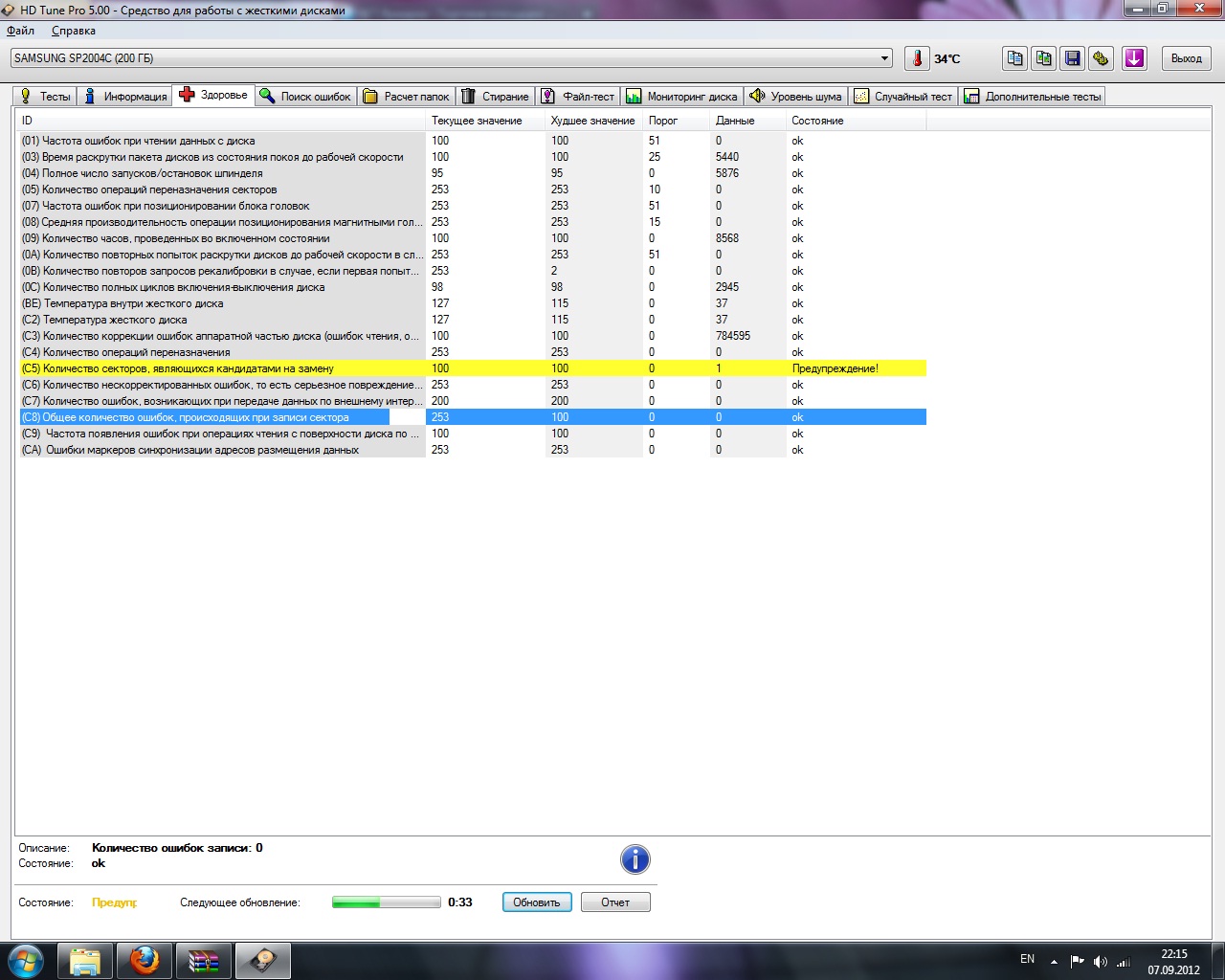1225x980 pixels.
Task: Select the yellow (C5) warning row
Action: [473, 368]
